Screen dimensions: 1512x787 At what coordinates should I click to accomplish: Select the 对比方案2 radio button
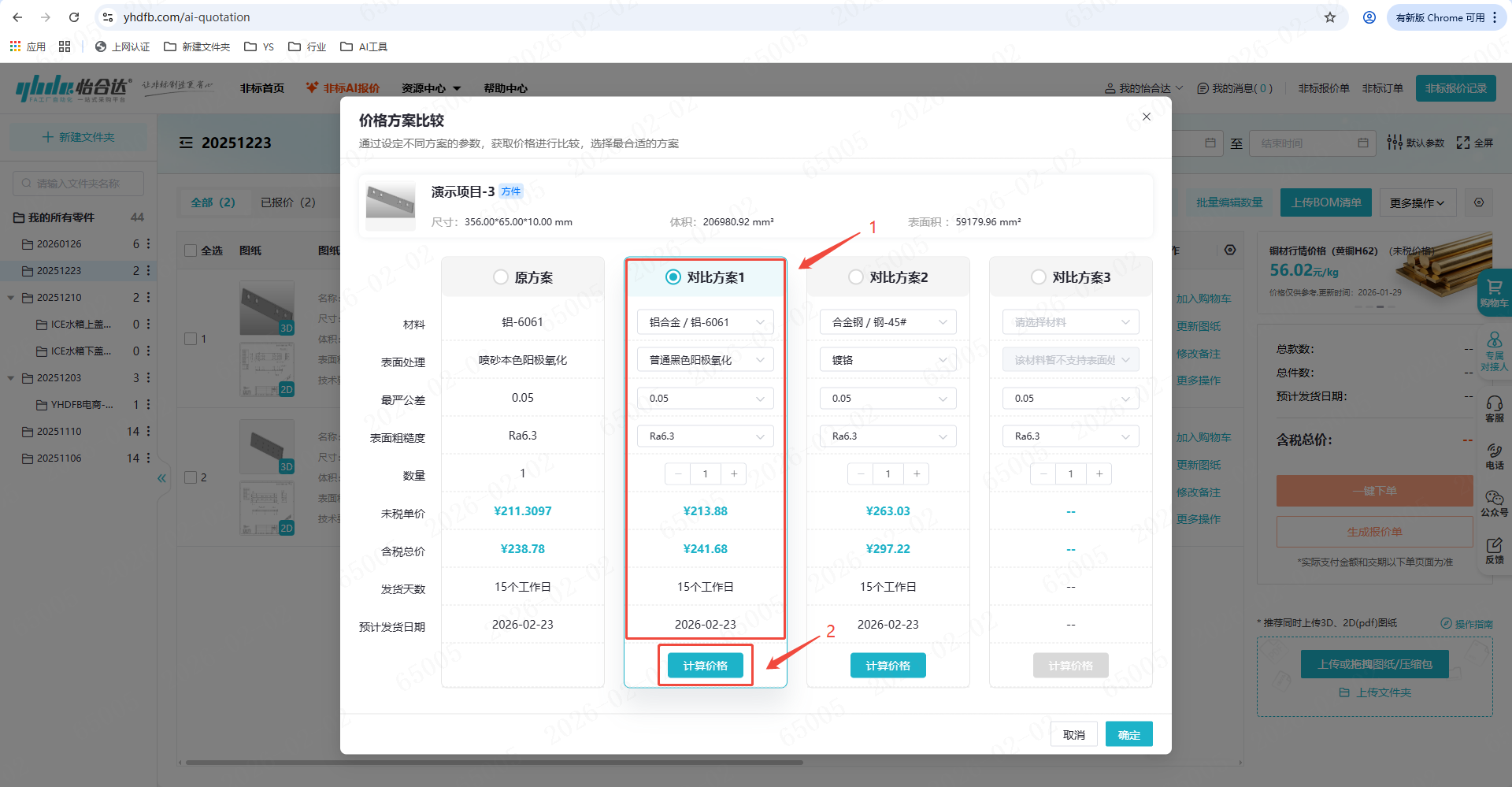pyautogui.click(x=856, y=277)
